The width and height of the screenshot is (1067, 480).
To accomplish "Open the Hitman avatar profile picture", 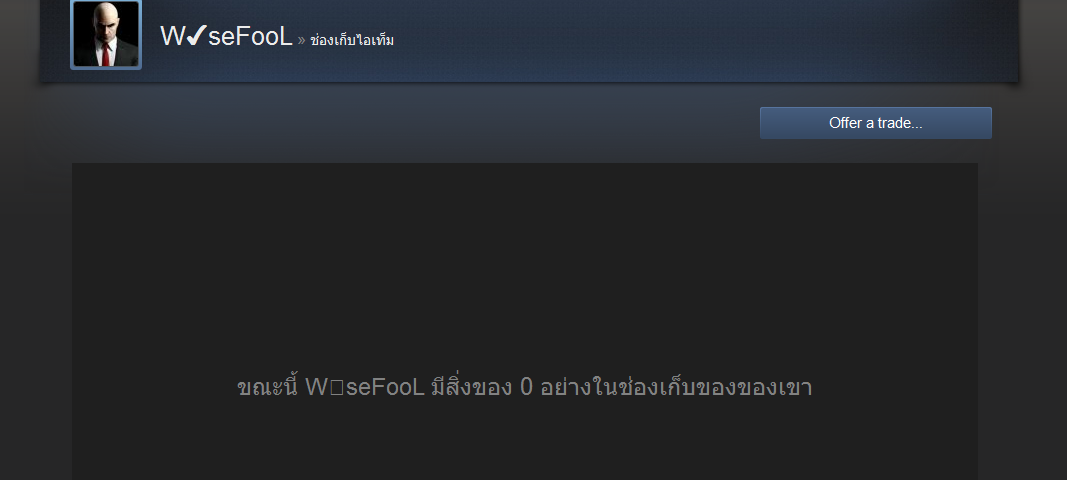I will (106, 35).
